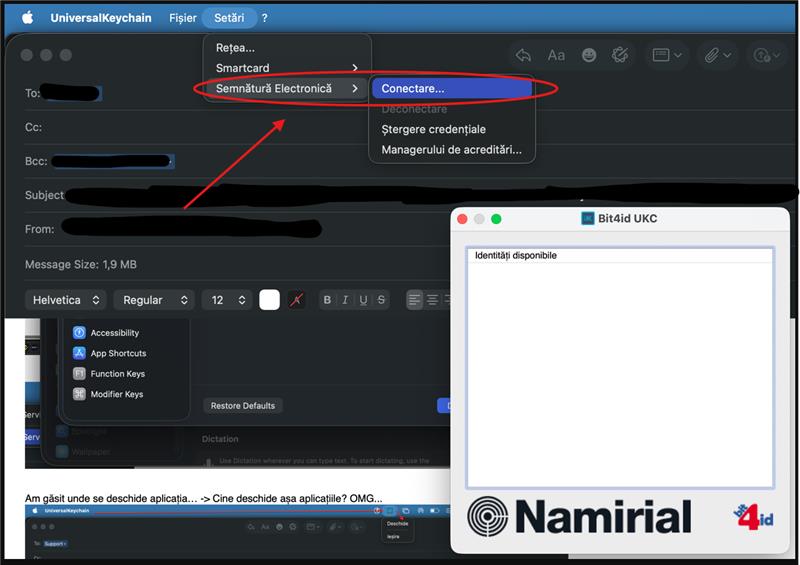The height and width of the screenshot is (565, 800).
Task: Select Modifier Keys in the sidebar
Action: pos(108,394)
